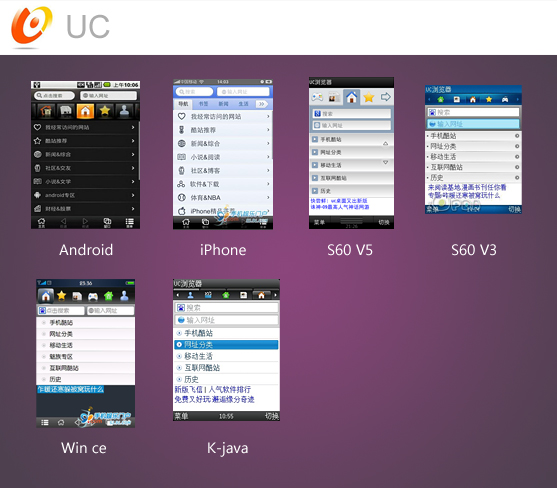Expand 我经常访问的网站 chevron in Android list

coord(133,127)
